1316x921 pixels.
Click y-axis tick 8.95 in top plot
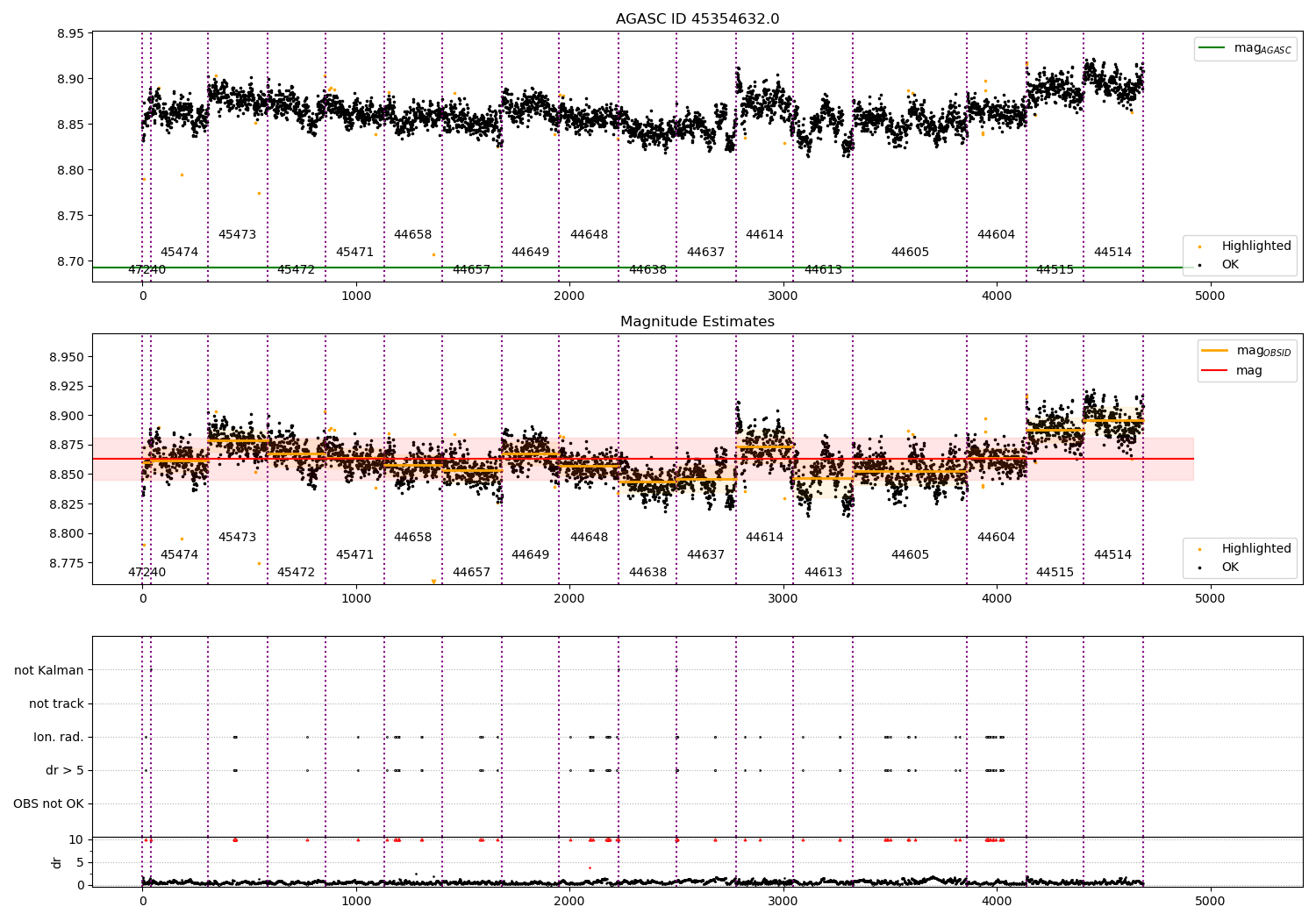(70, 33)
